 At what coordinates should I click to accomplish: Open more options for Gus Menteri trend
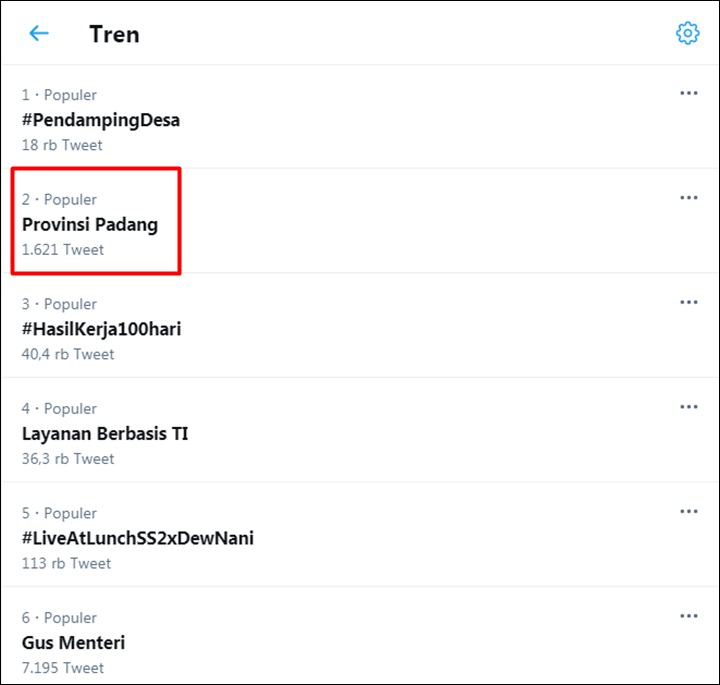click(x=689, y=616)
